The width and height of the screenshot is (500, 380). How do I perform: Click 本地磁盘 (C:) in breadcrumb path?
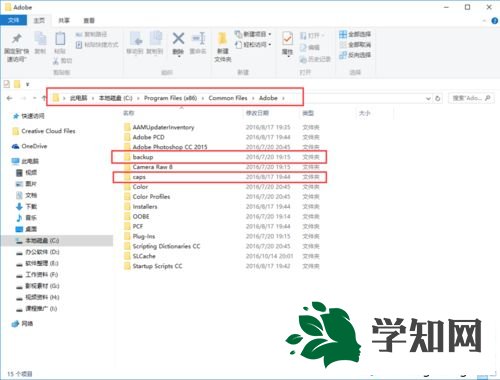pyautogui.click(x=116, y=98)
